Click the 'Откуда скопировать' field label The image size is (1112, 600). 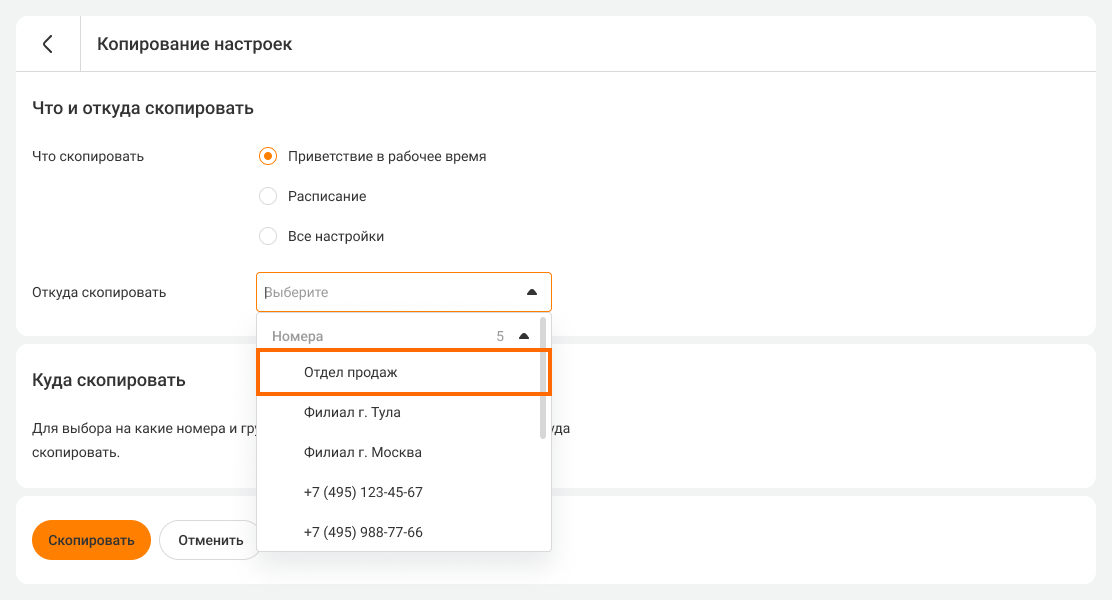point(99,292)
